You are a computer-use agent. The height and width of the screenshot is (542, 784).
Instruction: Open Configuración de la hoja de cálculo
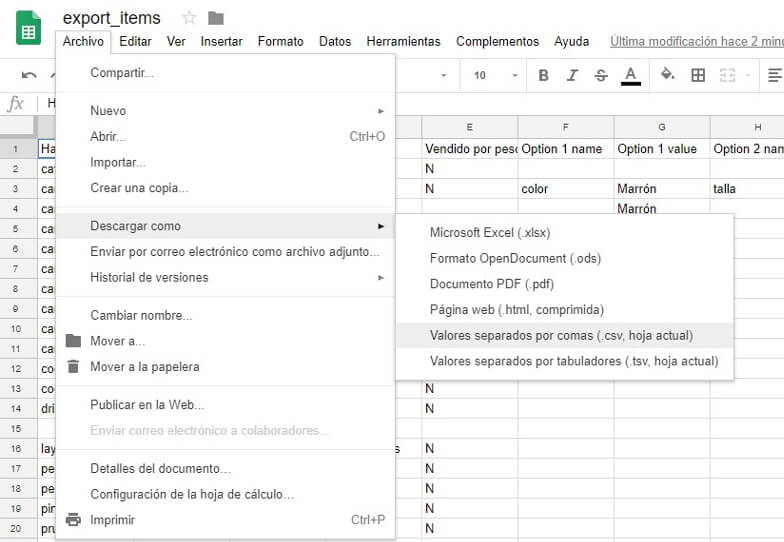tap(225, 494)
